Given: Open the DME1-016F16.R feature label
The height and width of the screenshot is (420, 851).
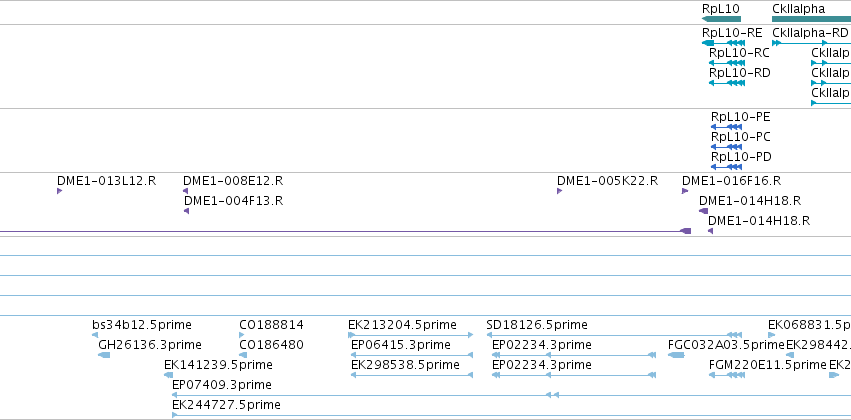Looking at the screenshot, I should [x=731, y=181].
